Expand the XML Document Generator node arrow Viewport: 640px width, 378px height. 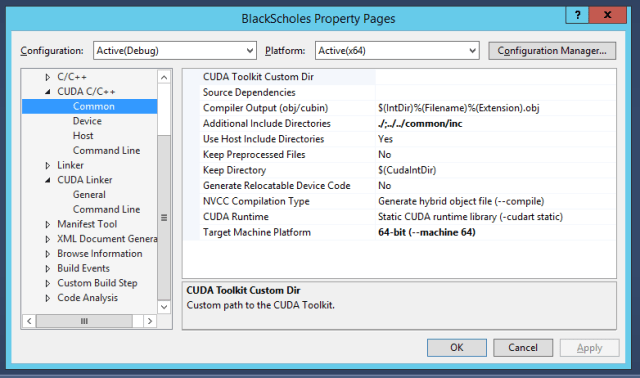48,239
